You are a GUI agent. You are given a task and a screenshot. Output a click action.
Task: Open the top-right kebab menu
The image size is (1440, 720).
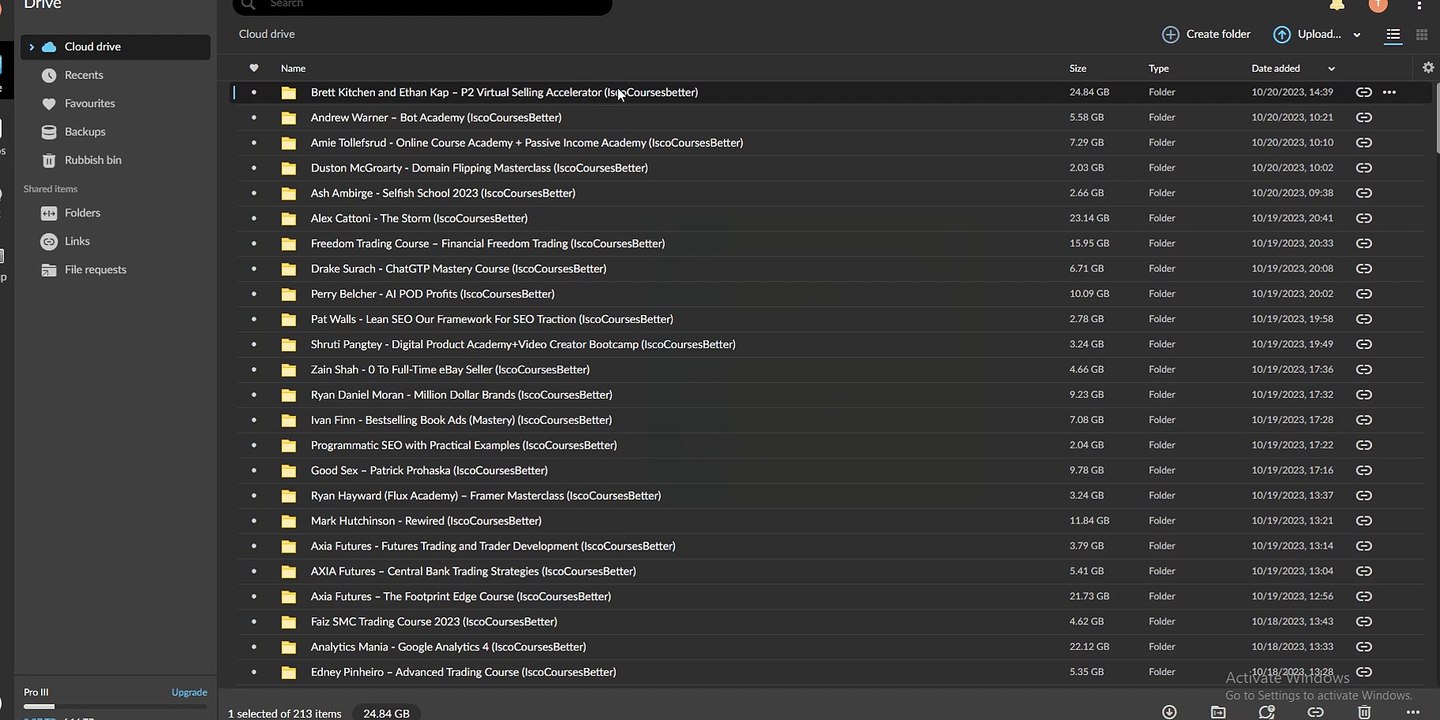point(1420,5)
